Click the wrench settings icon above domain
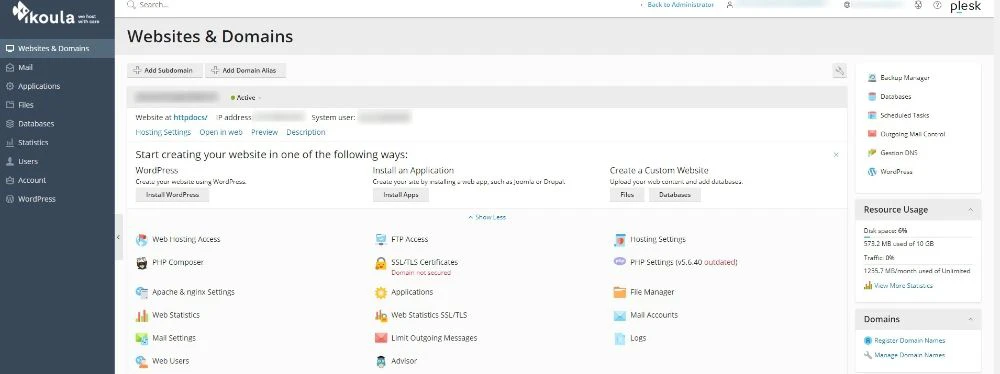The width and height of the screenshot is (1000, 374). 839,71
